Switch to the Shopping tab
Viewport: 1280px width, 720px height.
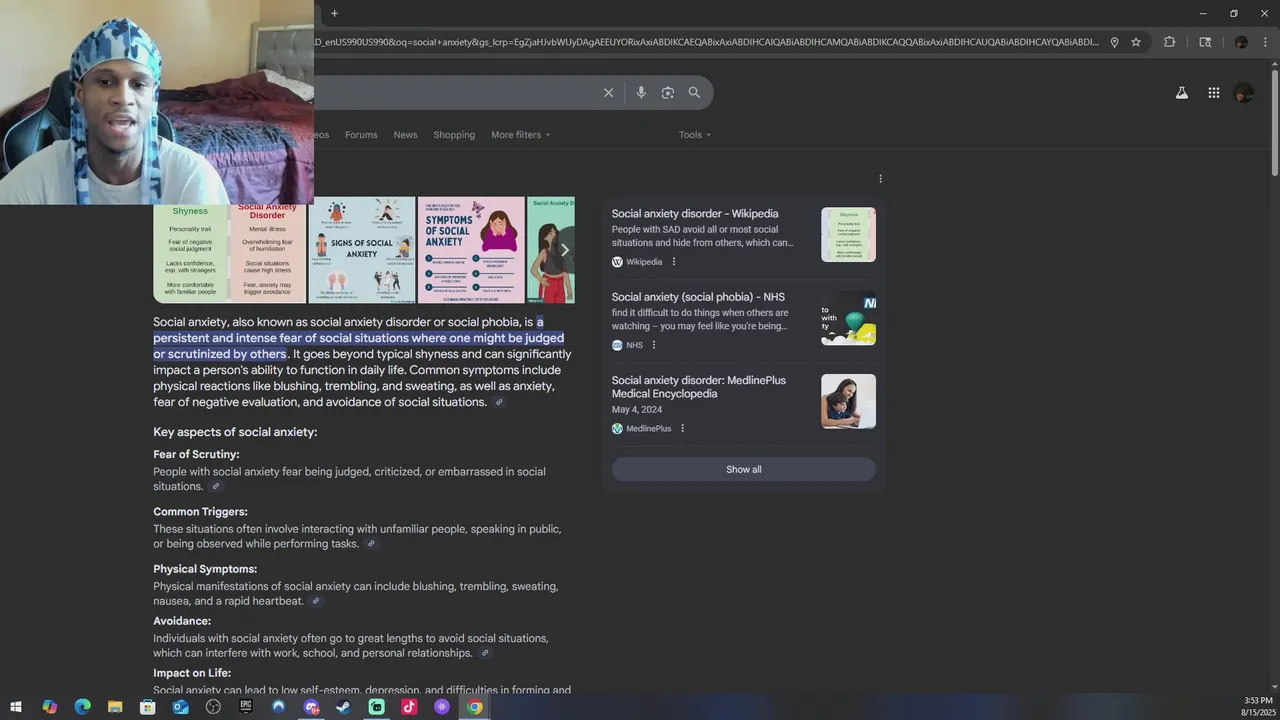[x=454, y=135]
